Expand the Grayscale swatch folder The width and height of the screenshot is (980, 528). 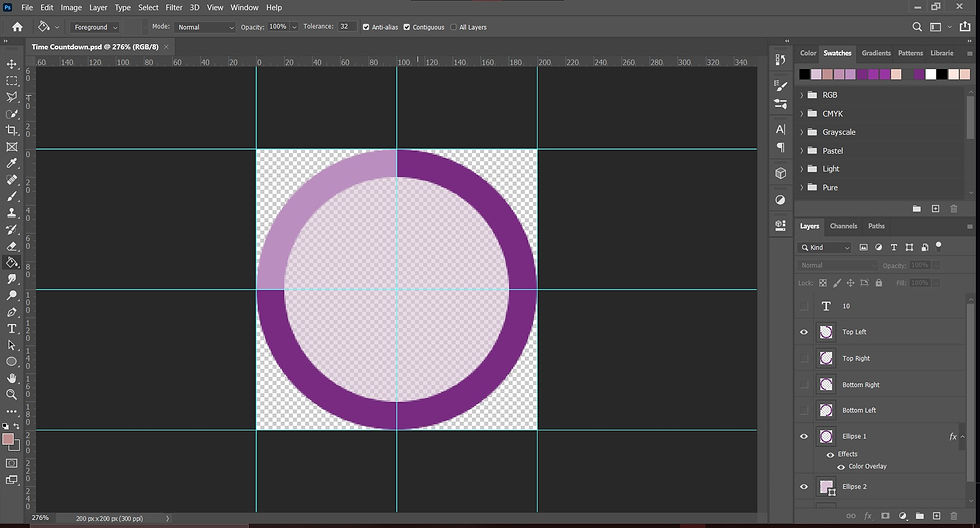[x=802, y=132]
